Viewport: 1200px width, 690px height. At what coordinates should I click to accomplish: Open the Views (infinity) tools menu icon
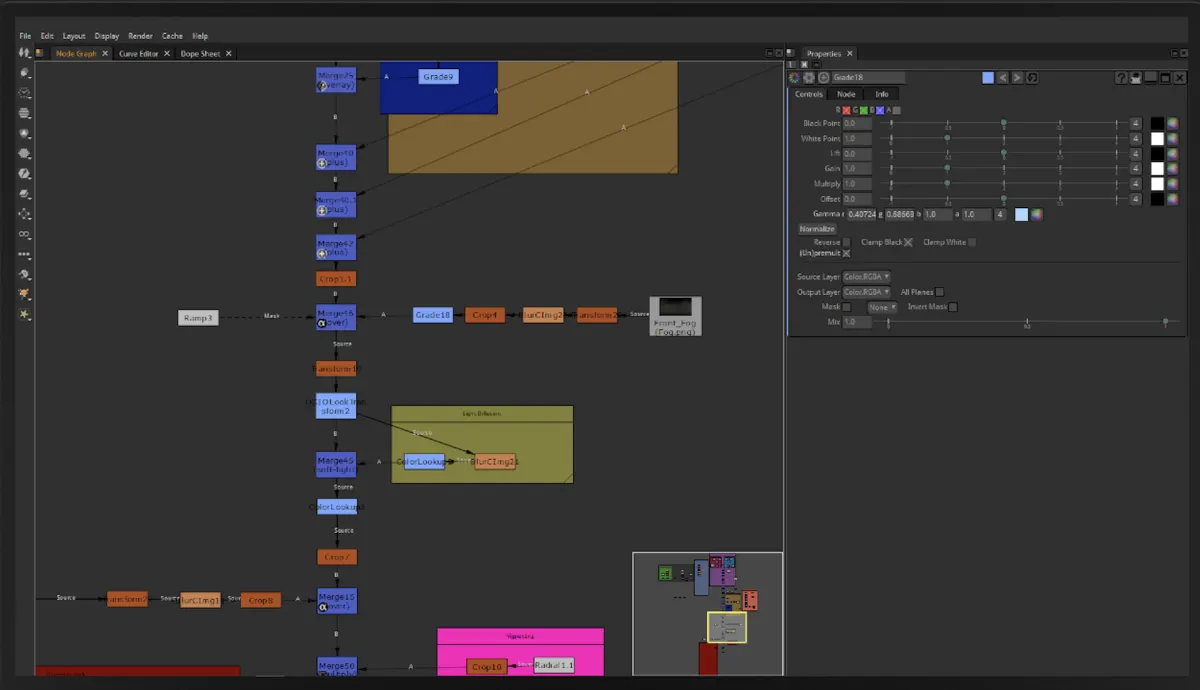click(x=25, y=235)
